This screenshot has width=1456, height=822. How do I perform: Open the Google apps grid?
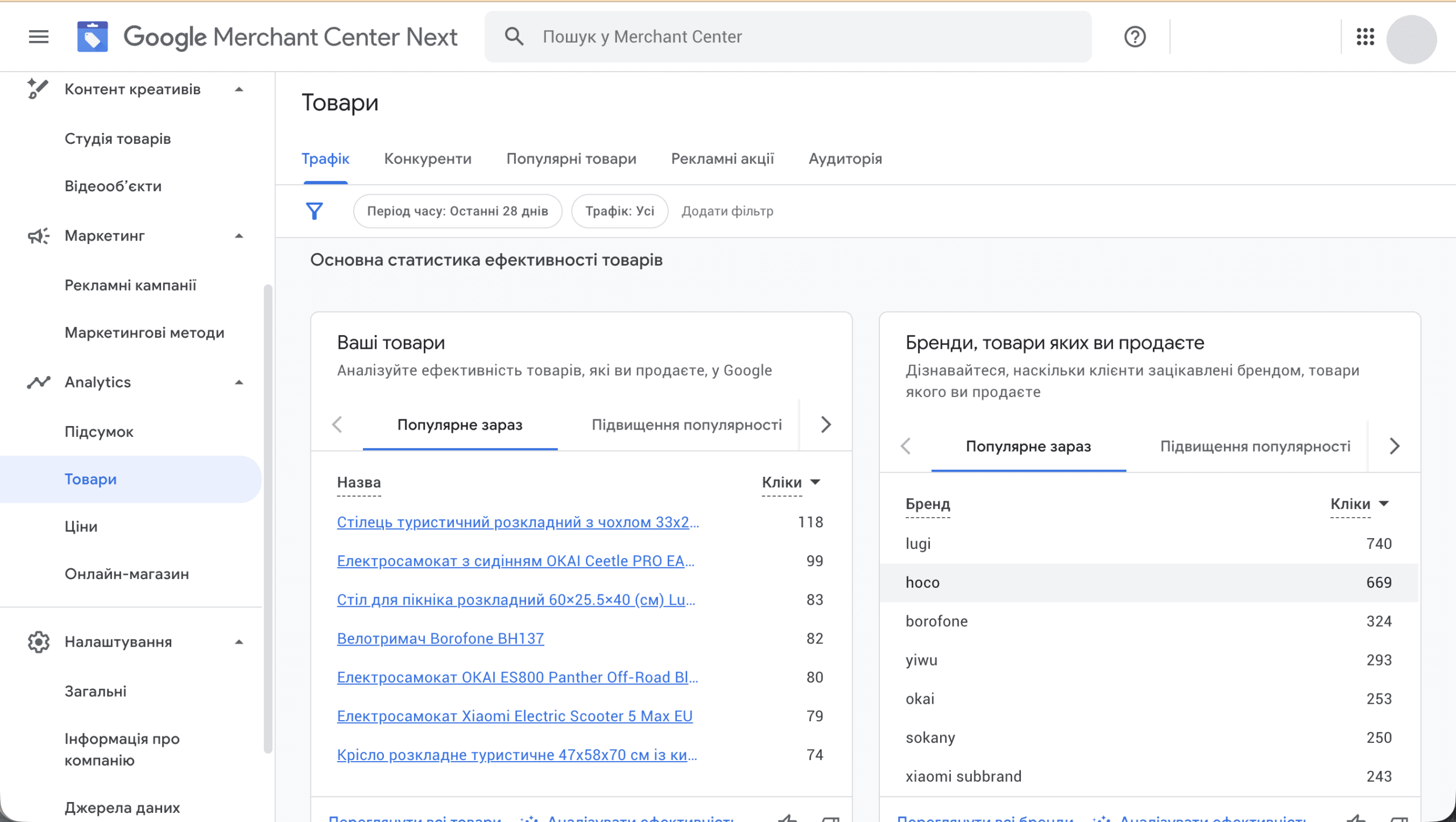pyautogui.click(x=1365, y=37)
